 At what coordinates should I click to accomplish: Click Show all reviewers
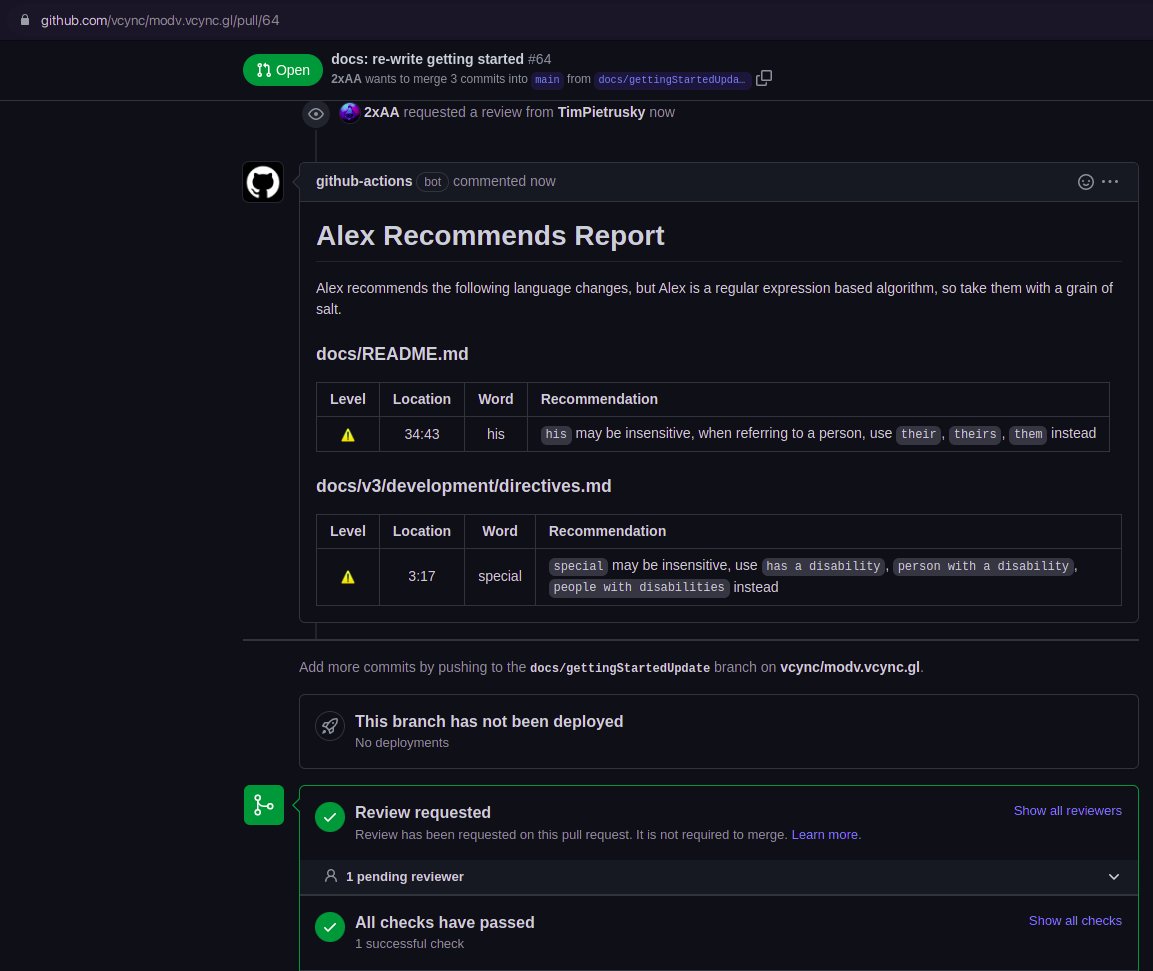point(1067,811)
